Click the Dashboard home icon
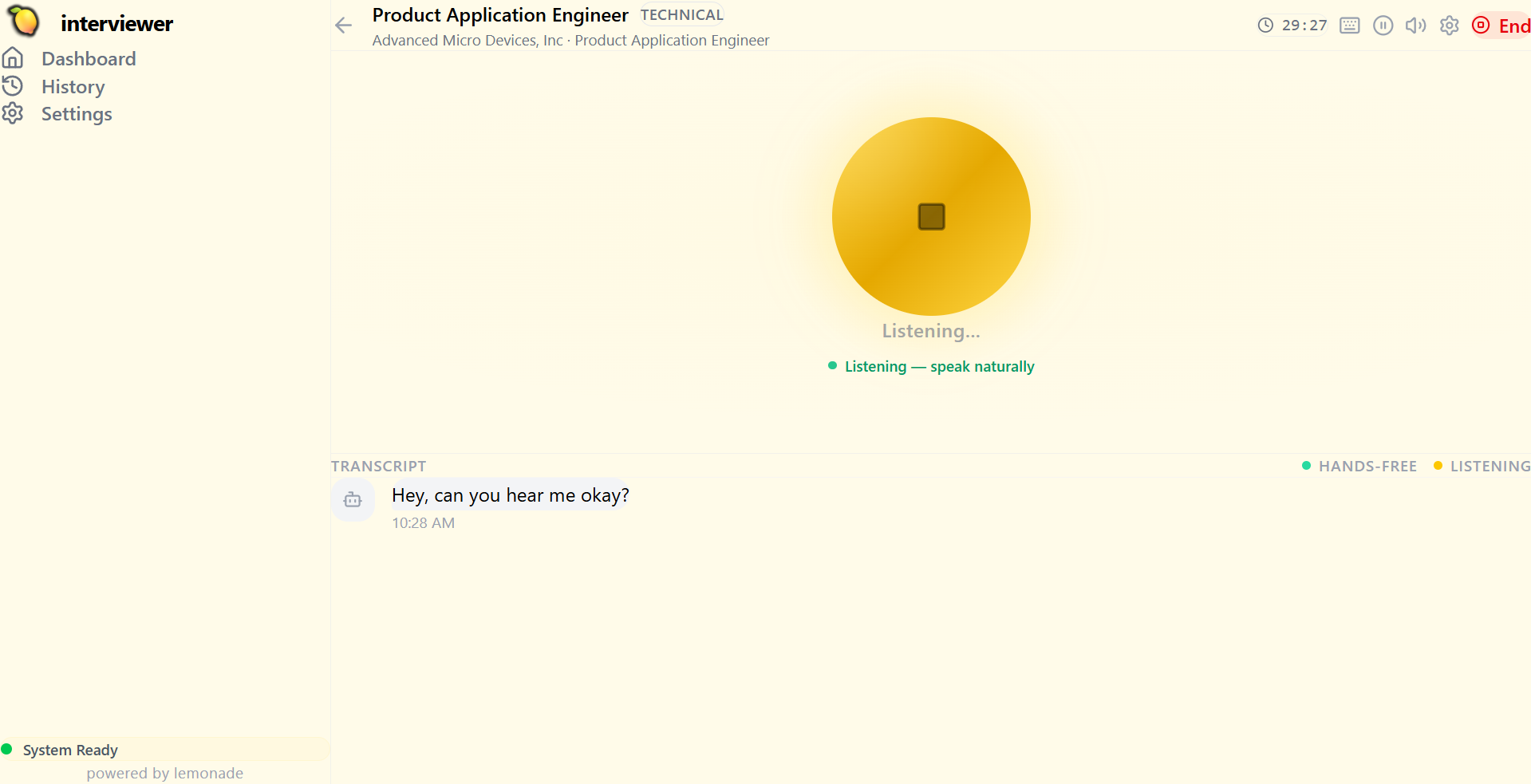The height and width of the screenshot is (784, 1531). 13,58
